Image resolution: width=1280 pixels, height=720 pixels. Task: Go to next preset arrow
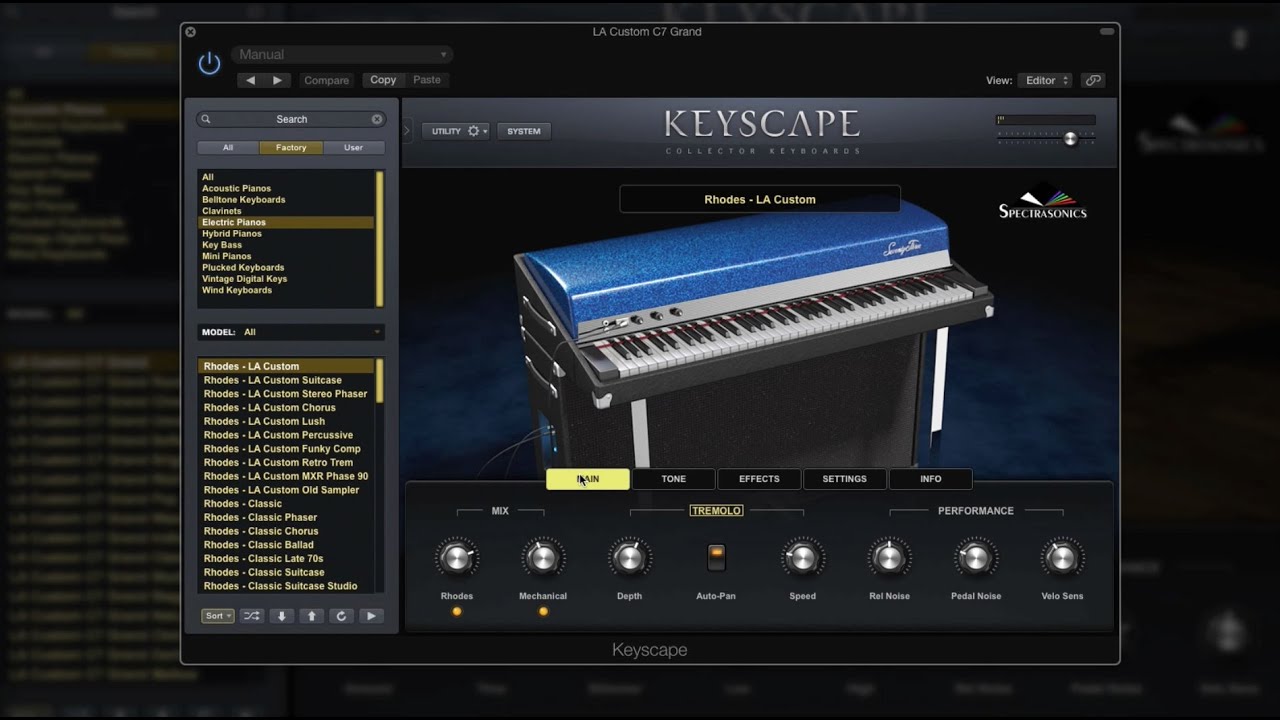[x=277, y=80]
